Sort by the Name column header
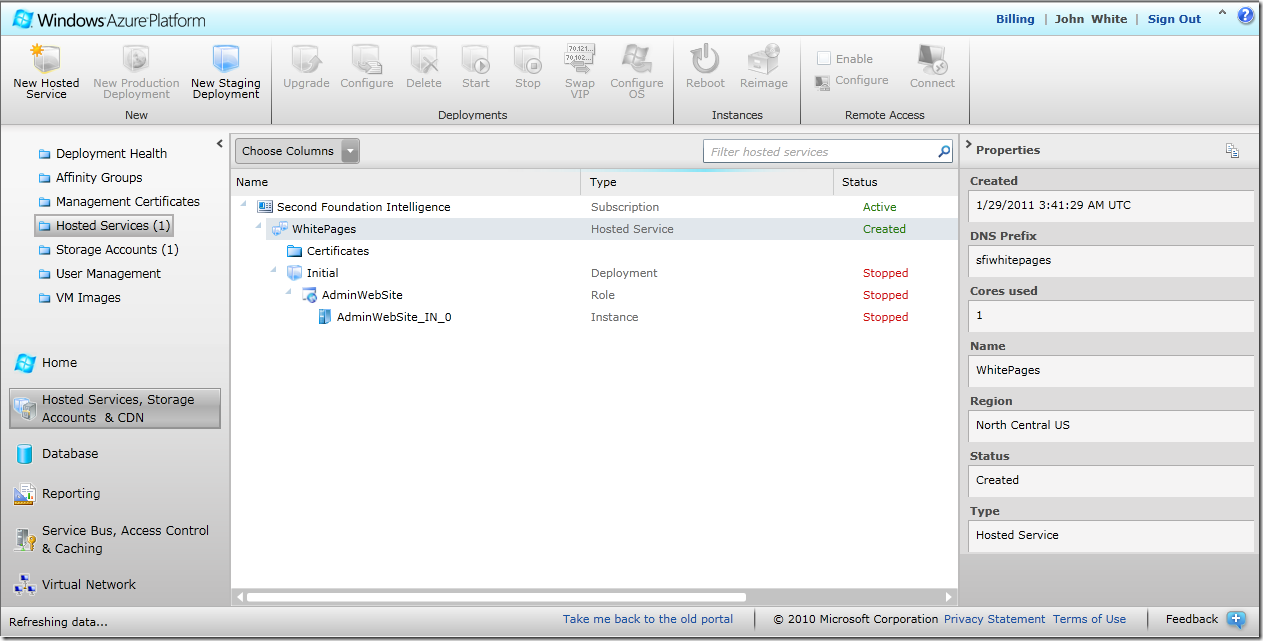 [405, 182]
